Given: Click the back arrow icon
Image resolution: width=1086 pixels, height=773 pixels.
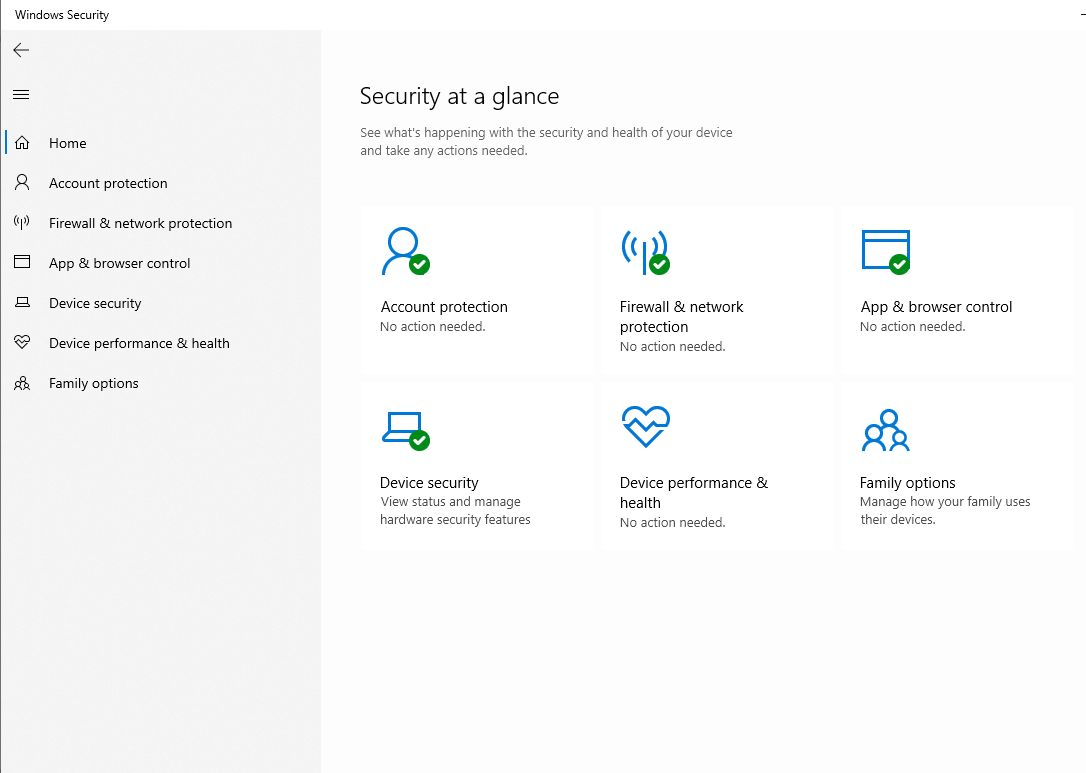Looking at the screenshot, I should (x=21, y=50).
